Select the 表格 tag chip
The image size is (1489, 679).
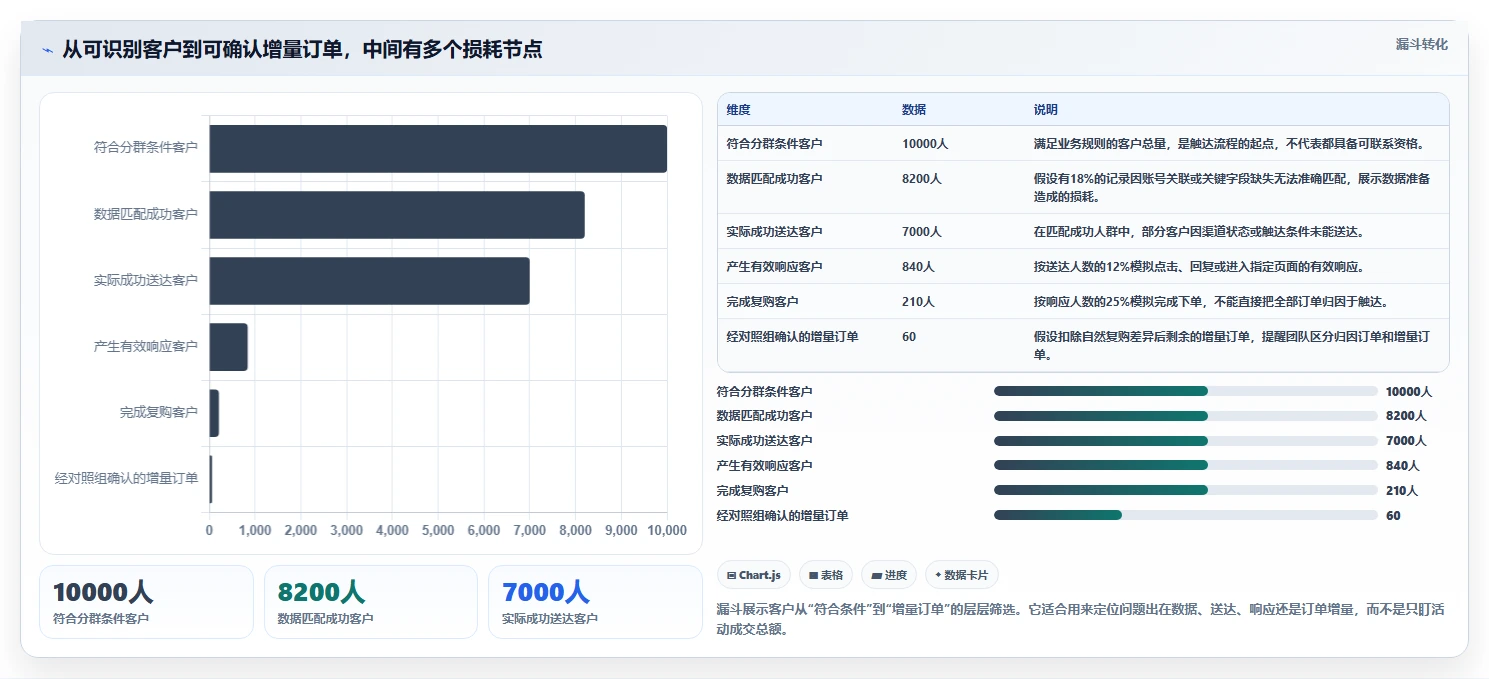(826, 575)
